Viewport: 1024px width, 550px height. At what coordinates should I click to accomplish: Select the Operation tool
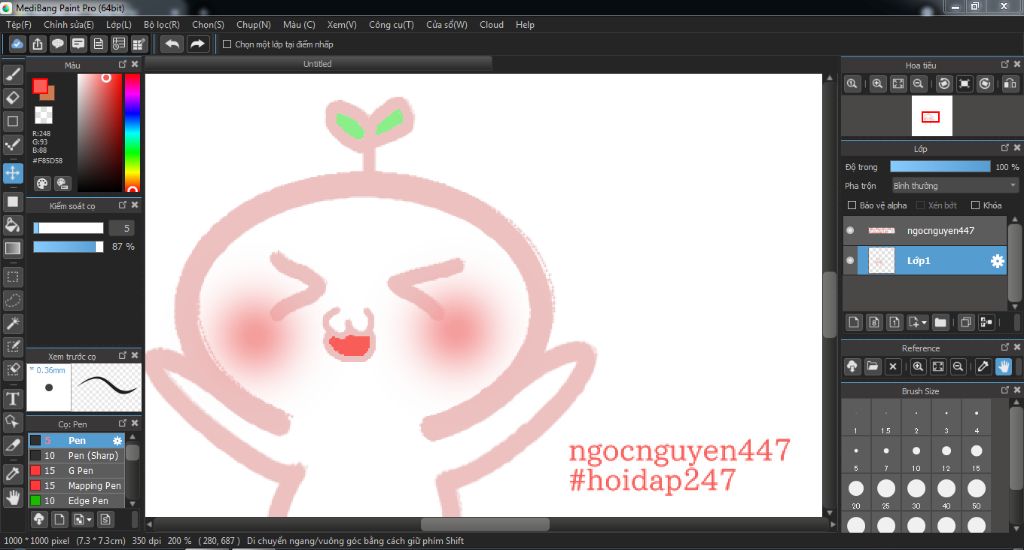(12, 422)
